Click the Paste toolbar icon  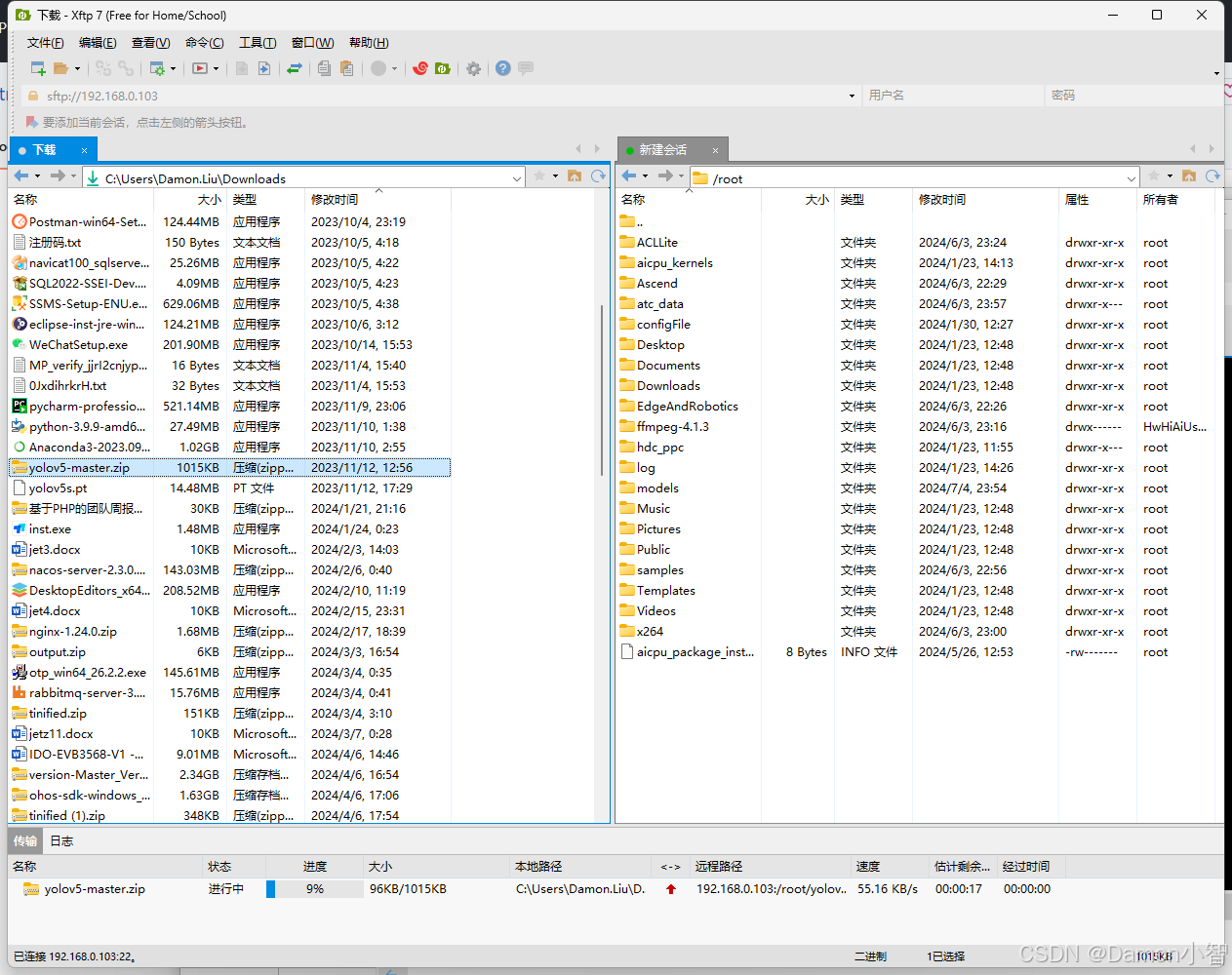click(x=347, y=68)
